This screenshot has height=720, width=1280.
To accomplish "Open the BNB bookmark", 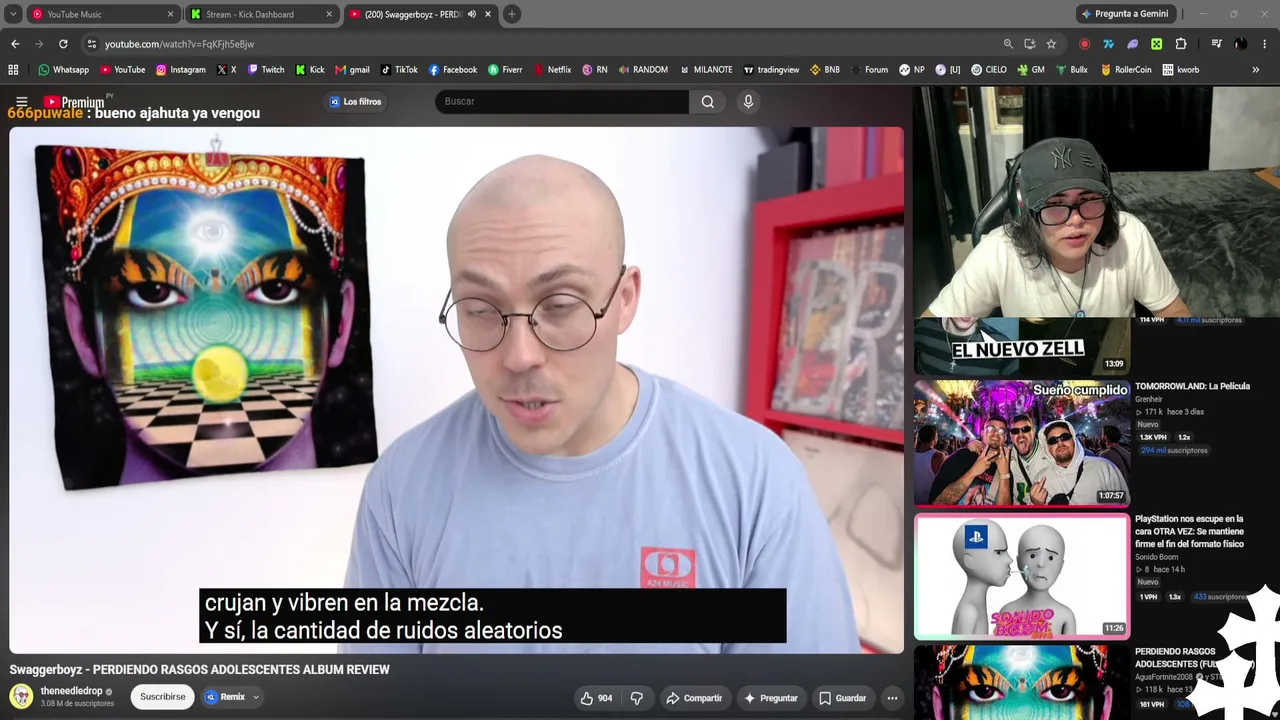I will [825, 70].
